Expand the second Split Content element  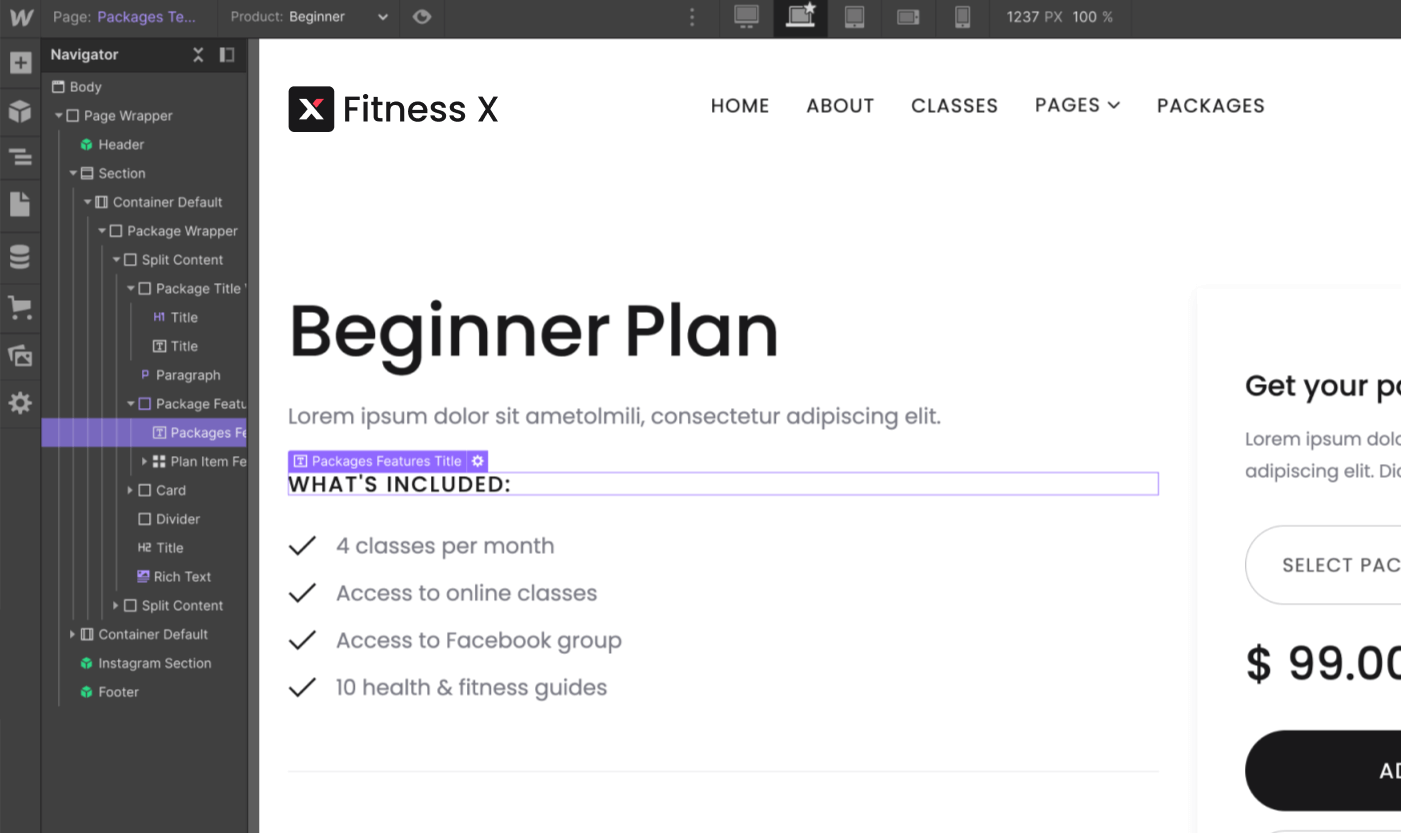pos(117,605)
